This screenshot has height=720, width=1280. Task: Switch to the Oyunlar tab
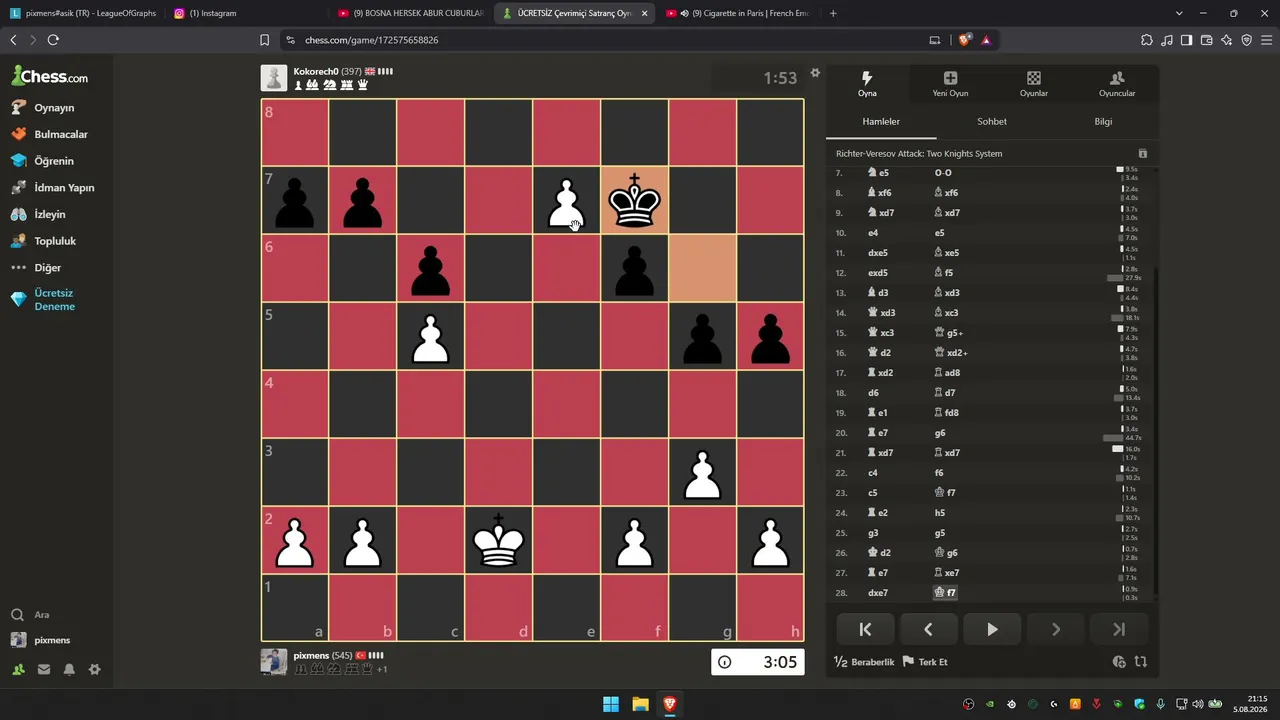pyautogui.click(x=1034, y=84)
